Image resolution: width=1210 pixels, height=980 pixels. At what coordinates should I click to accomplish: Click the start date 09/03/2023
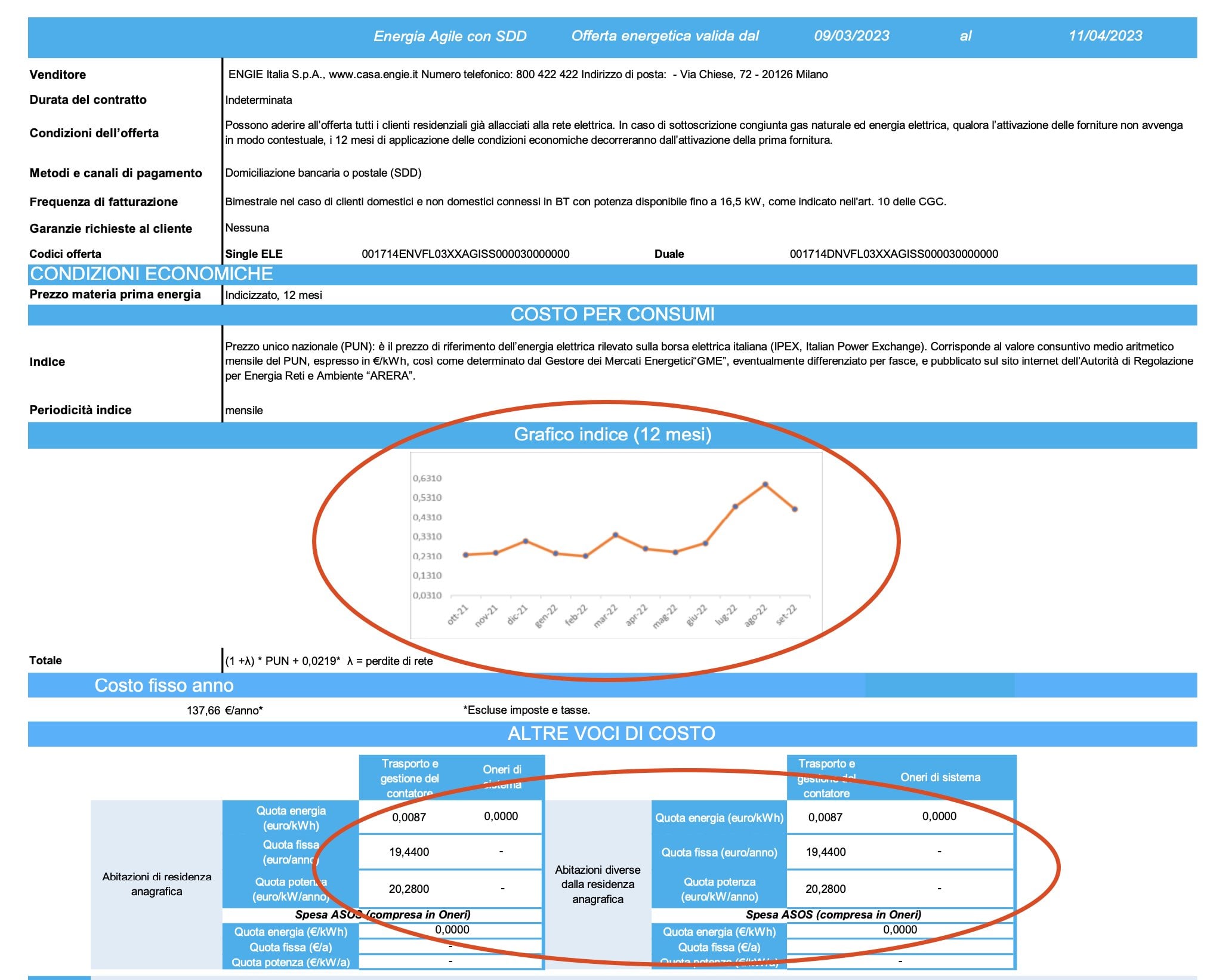(851, 36)
